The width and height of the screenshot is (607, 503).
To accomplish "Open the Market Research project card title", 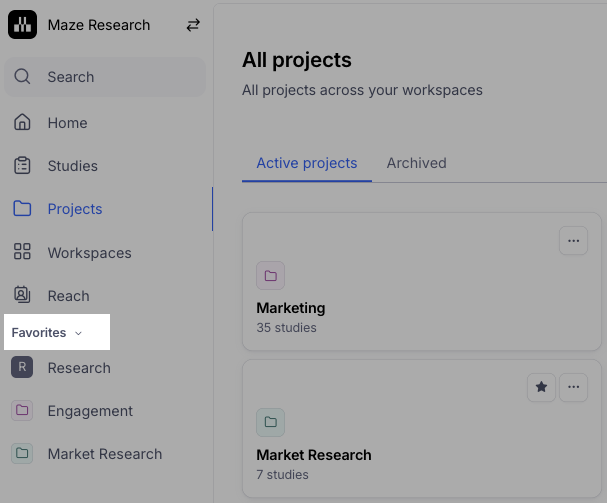I will (314, 455).
